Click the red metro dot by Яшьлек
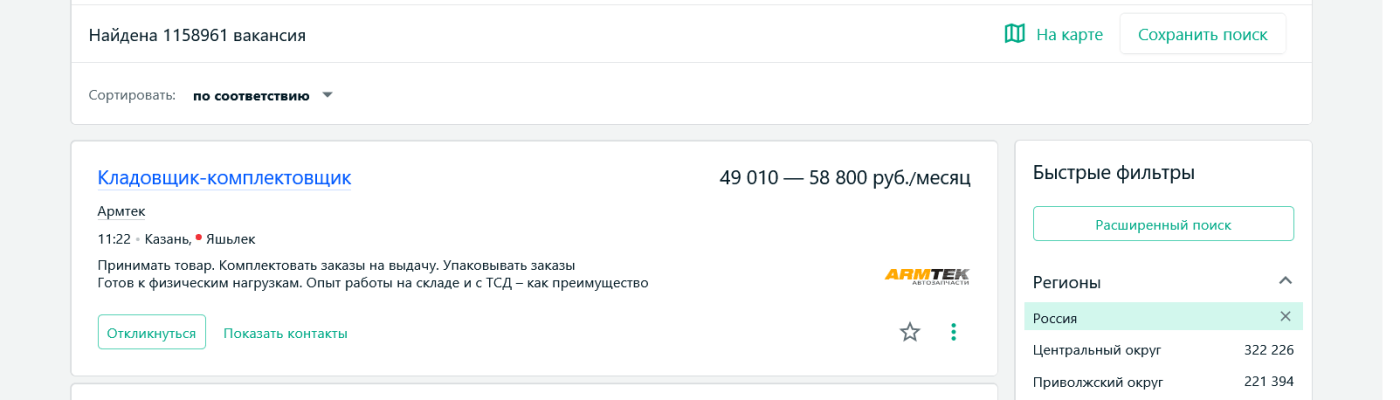 coord(199,238)
